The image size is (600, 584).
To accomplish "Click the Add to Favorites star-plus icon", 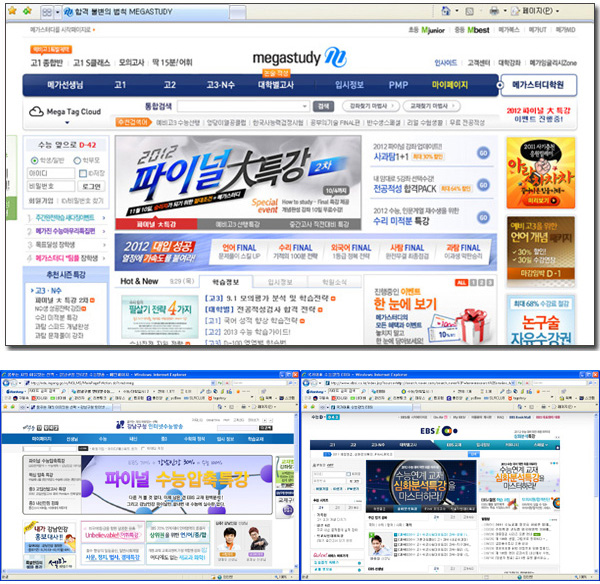I will pyautogui.click(x=27, y=11).
